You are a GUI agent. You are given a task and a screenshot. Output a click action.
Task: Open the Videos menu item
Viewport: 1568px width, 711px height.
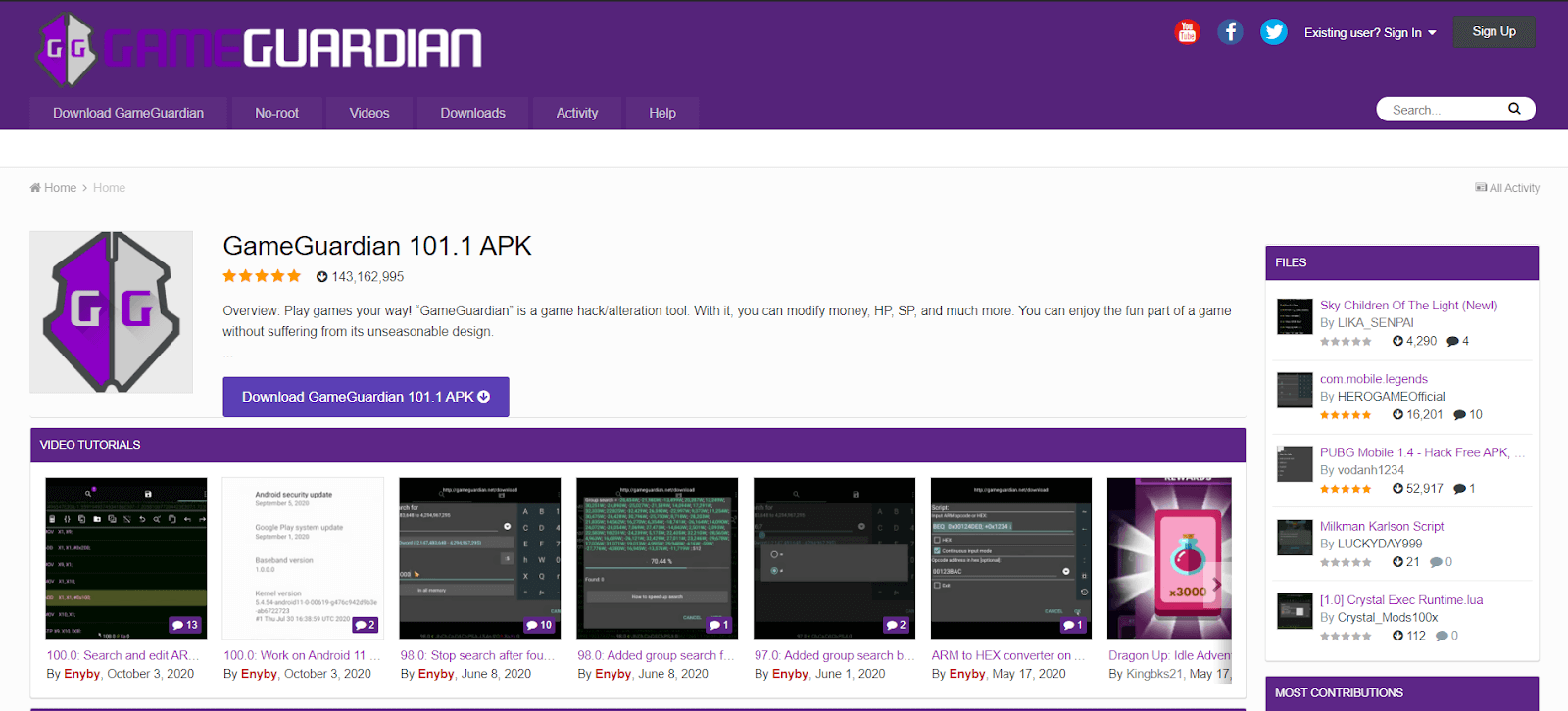(369, 113)
